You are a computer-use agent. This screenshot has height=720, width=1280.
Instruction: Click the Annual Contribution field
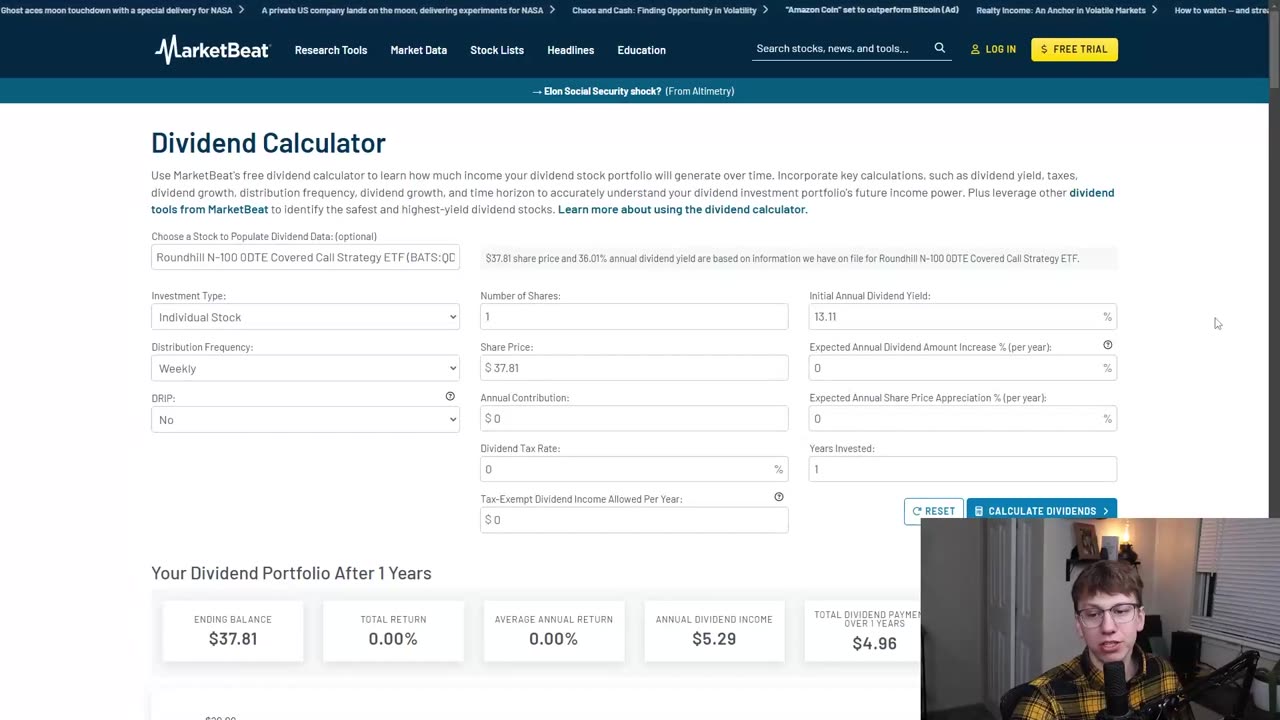tap(634, 418)
